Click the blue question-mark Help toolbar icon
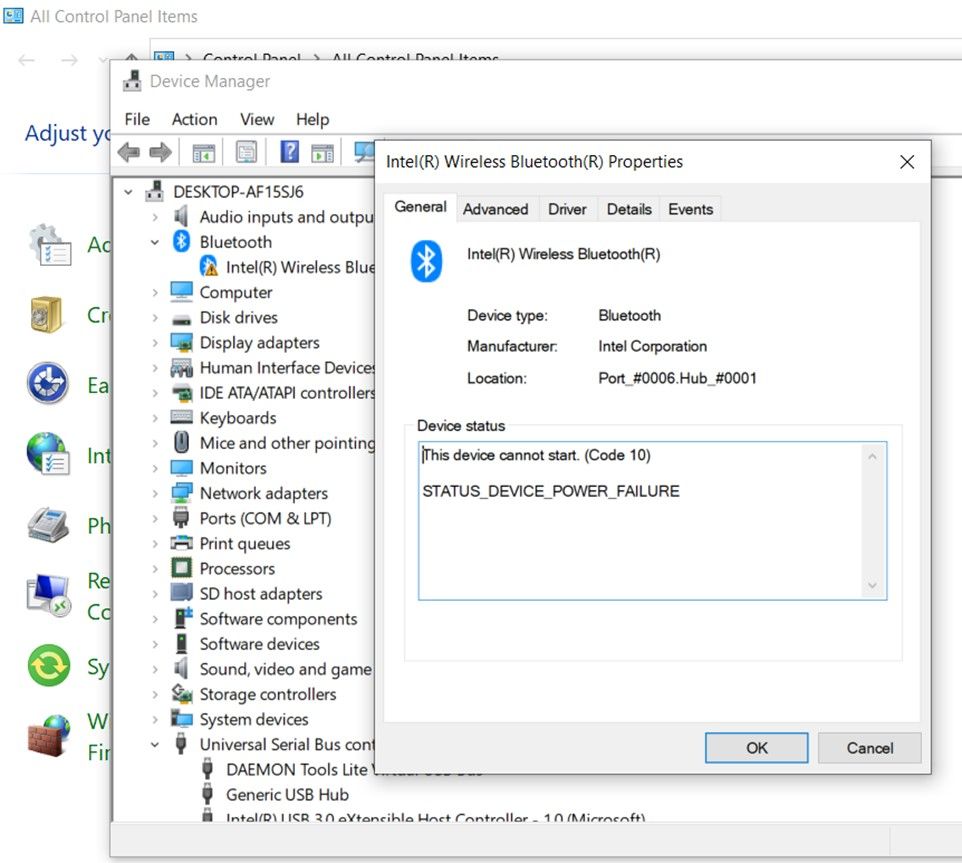This screenshot has width=962, height=863. 290,152
